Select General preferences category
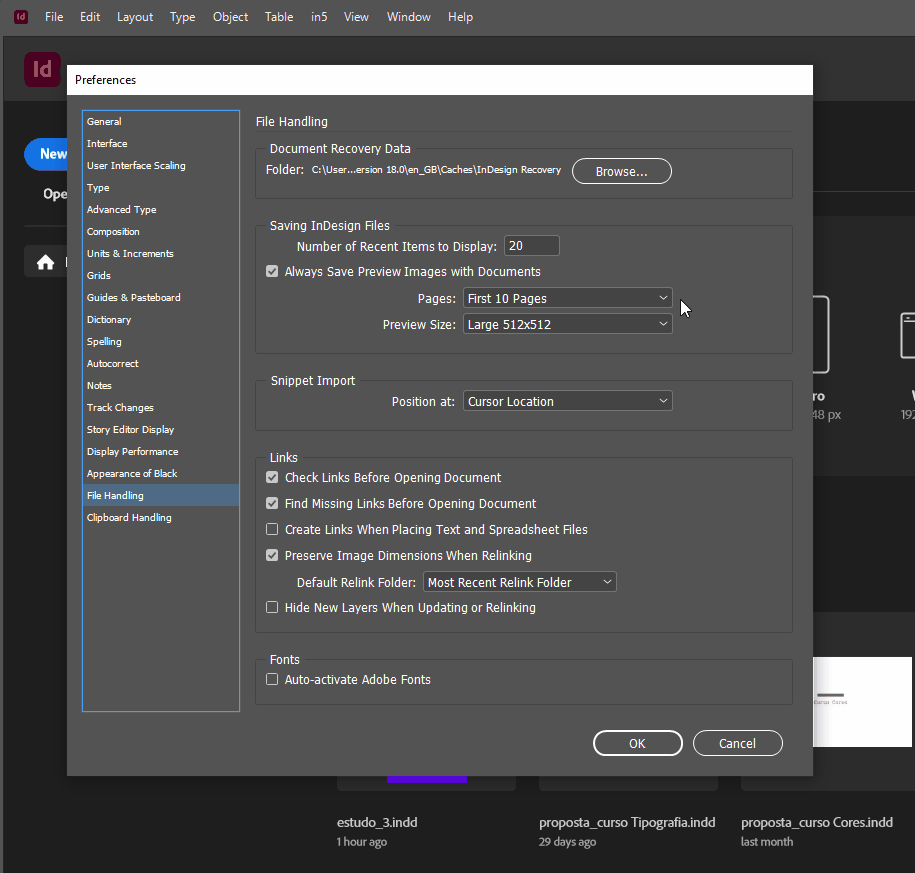The height and width of the screenshot is (873, 915). [160, 121]
